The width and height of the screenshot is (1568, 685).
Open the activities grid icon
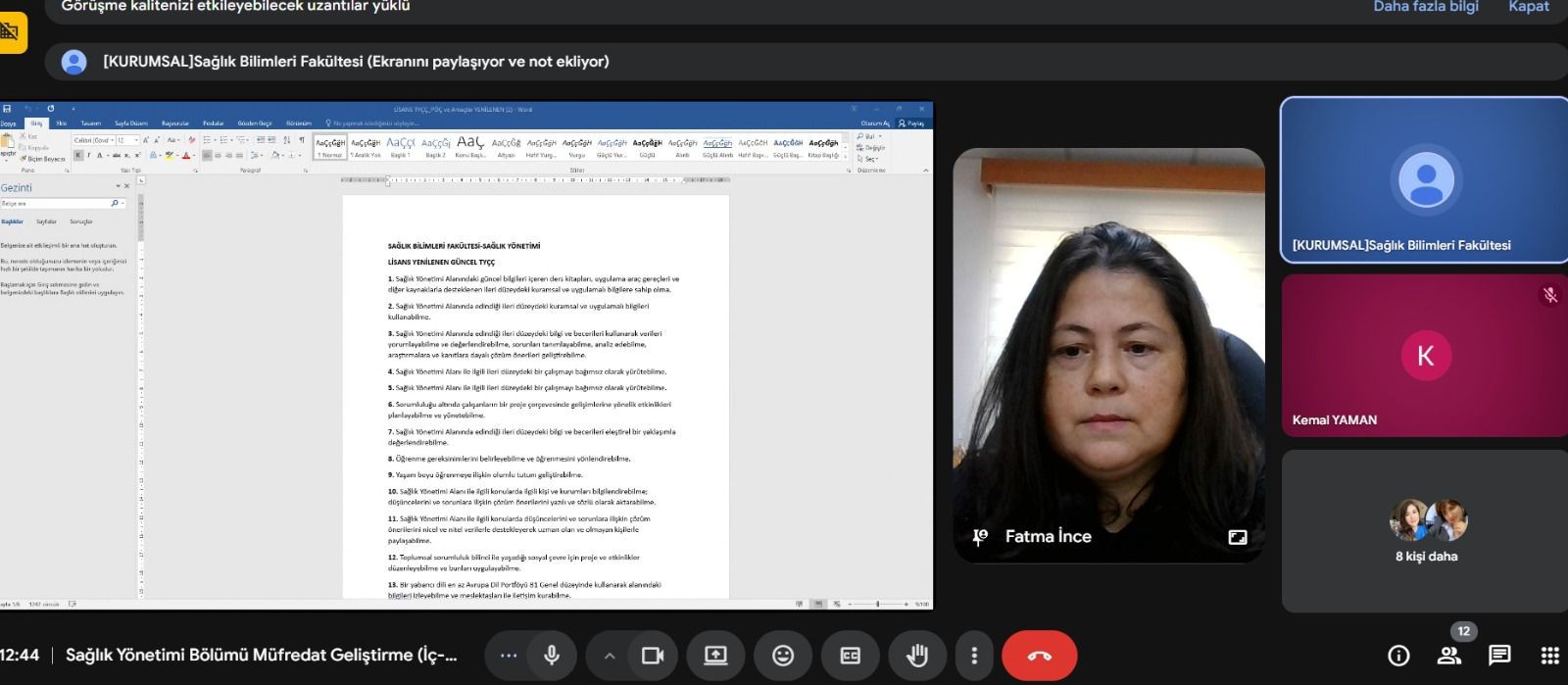[1549, 656]
